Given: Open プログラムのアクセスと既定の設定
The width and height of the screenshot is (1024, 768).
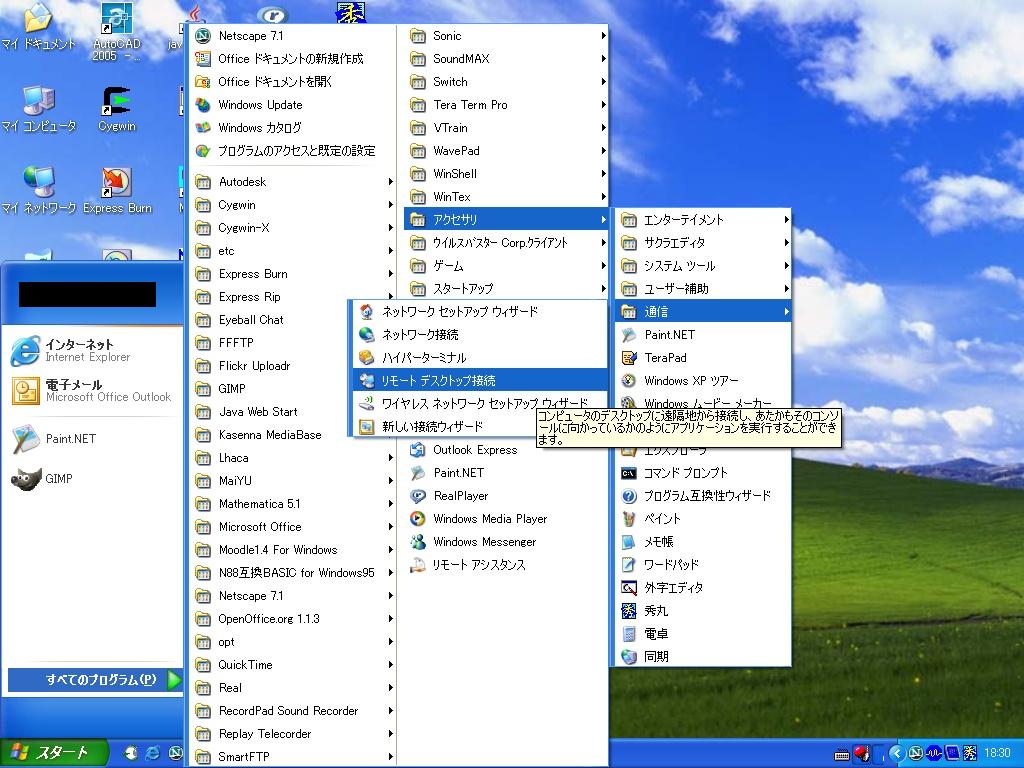Looking at the screenshot, I should [291, 151].
